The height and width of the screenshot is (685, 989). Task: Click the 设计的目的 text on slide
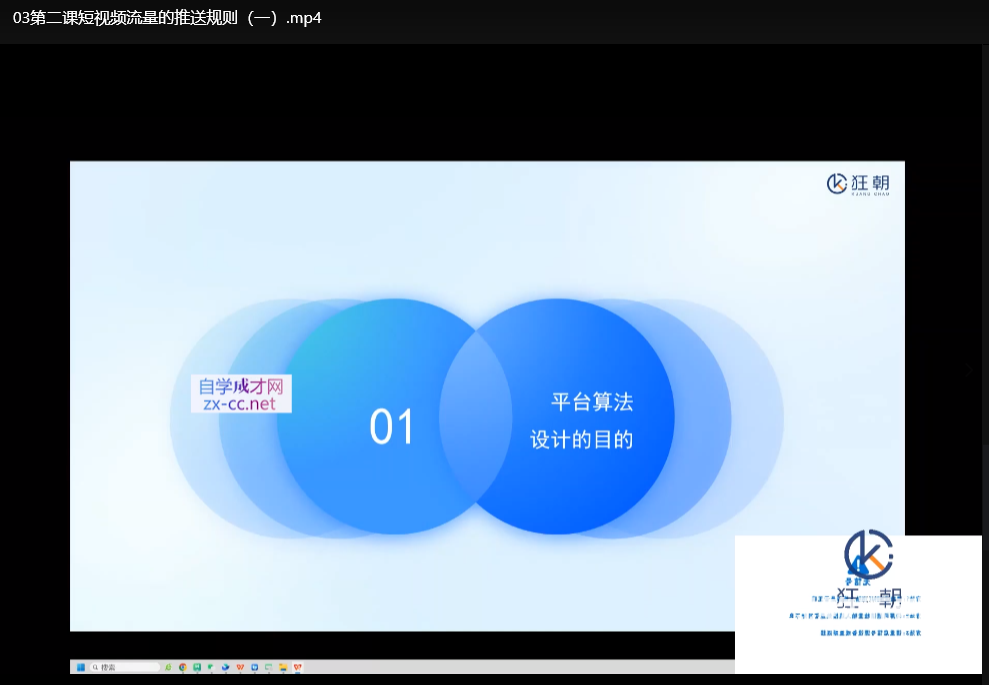(581, 440)
